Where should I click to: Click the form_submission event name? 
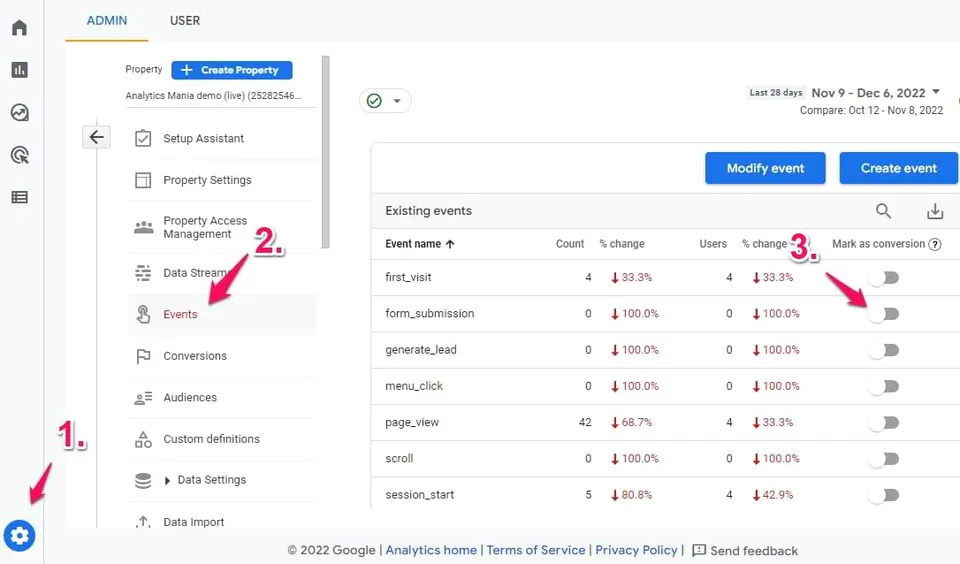[x=430, y=314]
